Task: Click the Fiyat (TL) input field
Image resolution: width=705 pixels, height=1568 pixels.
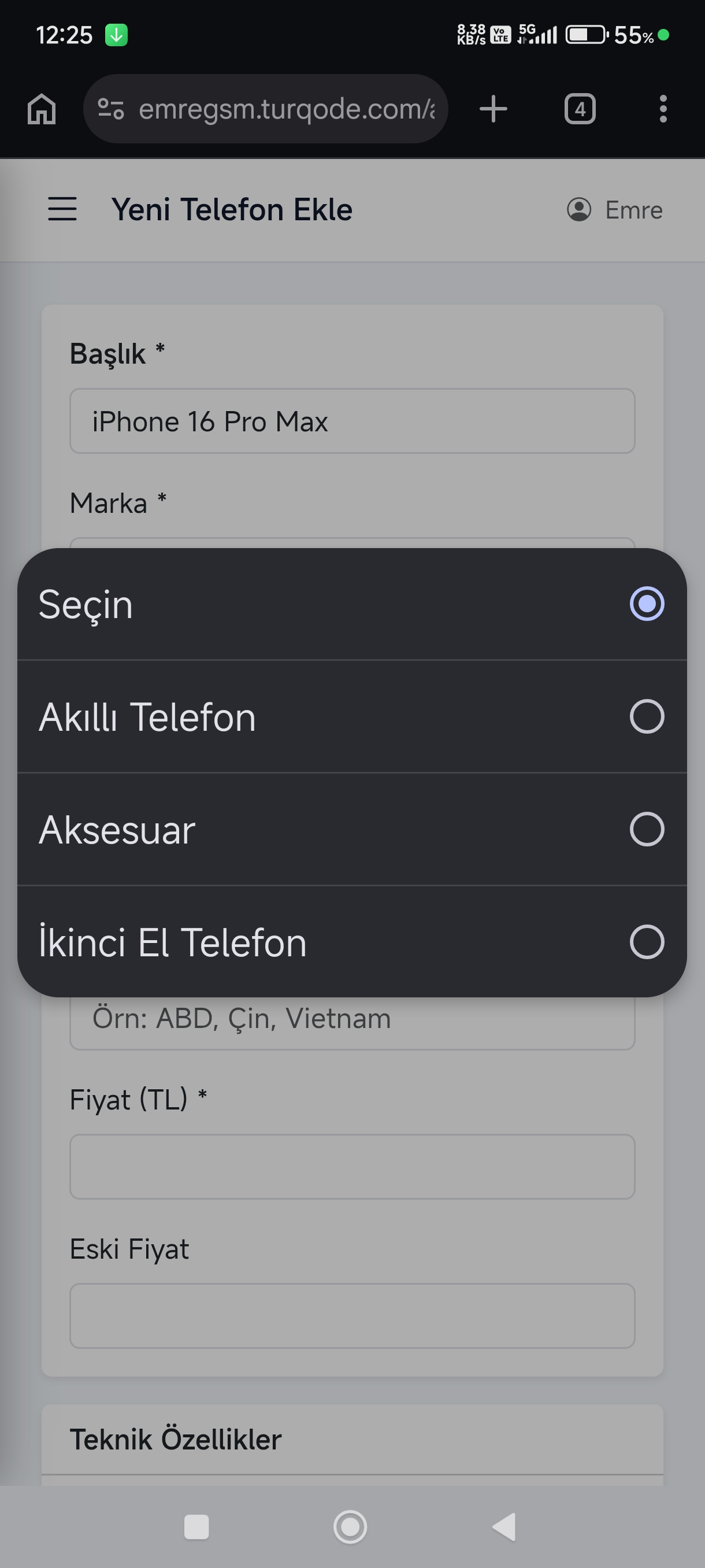Action: 352,1167
